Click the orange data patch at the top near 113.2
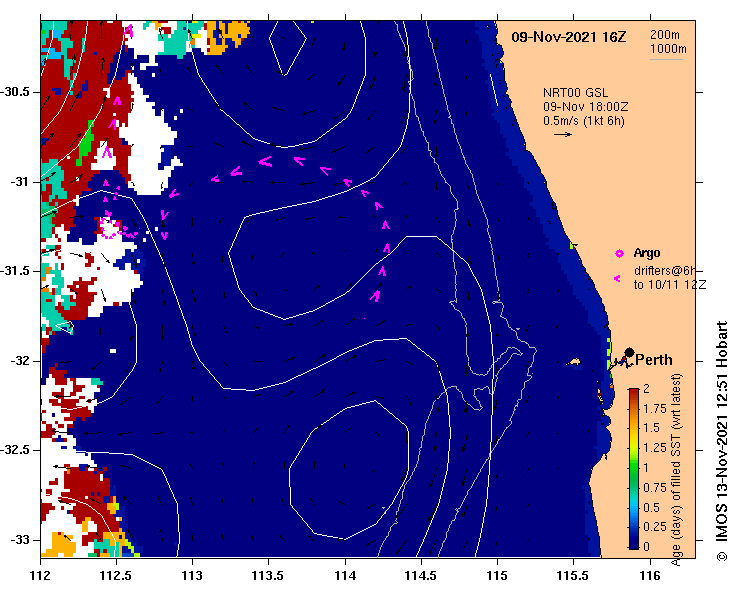739x592 pixels. tap(228, 37)
